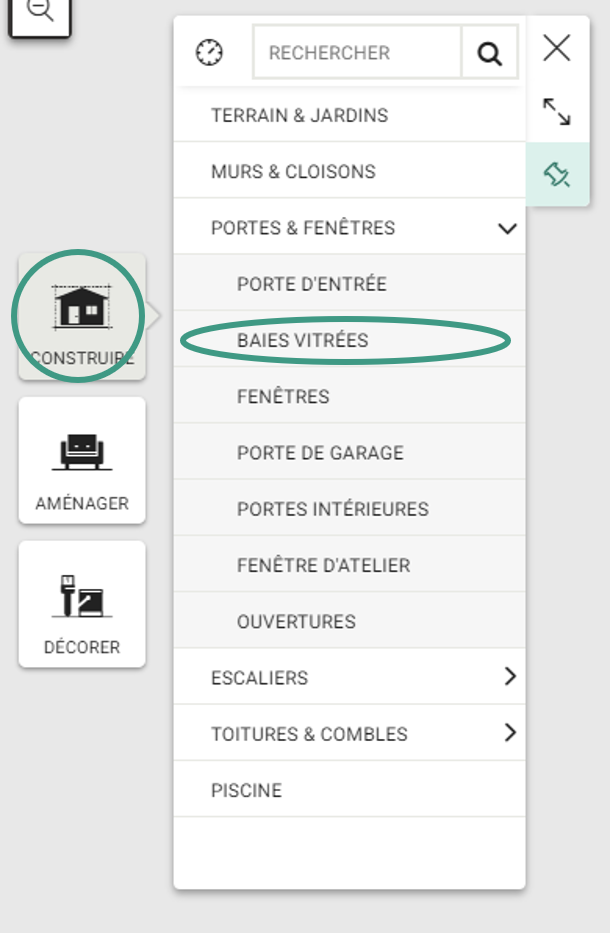Open the Aménager armchair icon category

tap(82, 461)
